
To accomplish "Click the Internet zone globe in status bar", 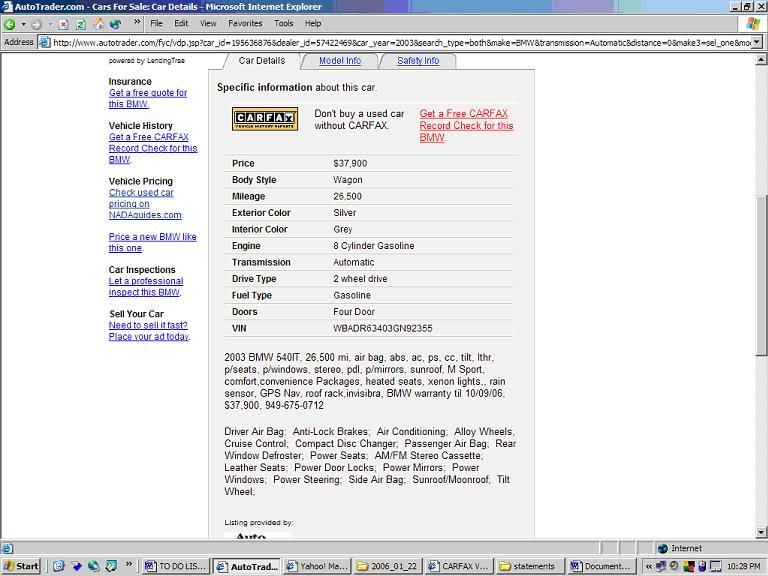I will (x=662, y=548).
